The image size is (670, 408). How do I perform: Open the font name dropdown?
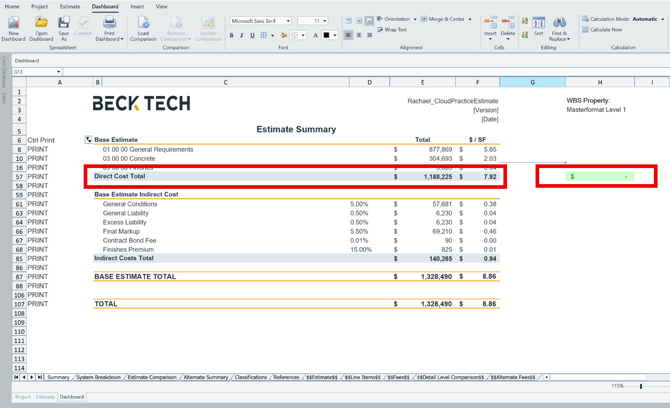coord(288,20)
